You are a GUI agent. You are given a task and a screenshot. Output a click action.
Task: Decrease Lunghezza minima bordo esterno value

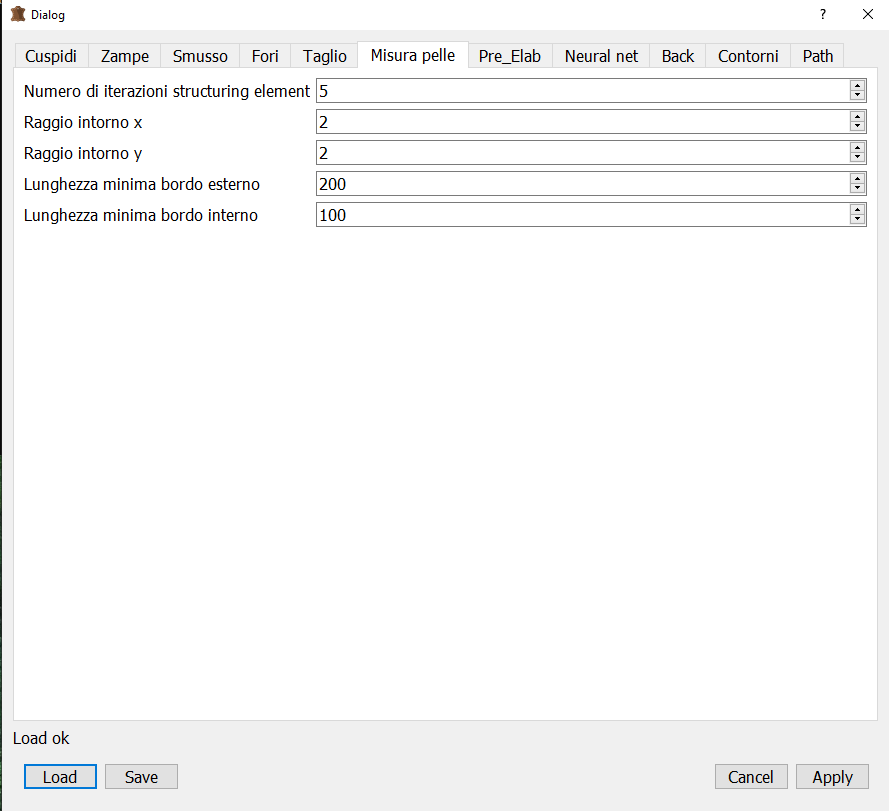point(857,189)
